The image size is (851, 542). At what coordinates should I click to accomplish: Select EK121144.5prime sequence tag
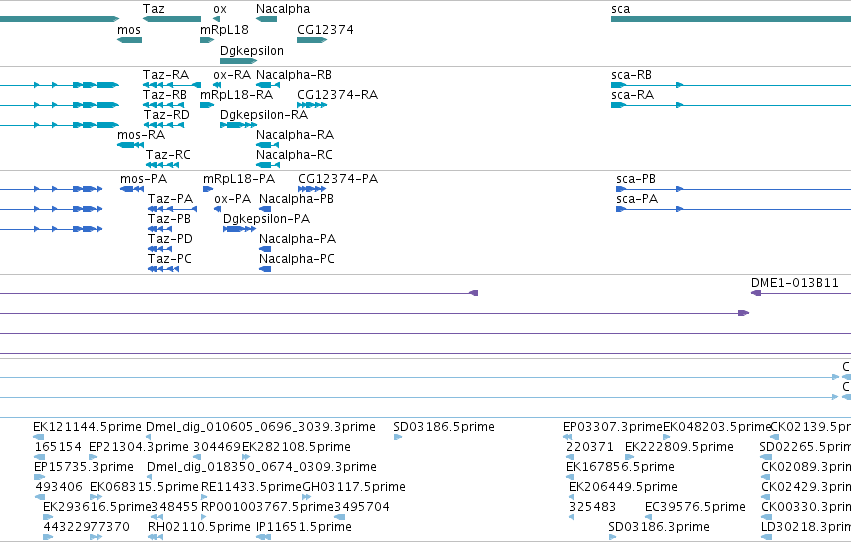click(x=39, y=437)
